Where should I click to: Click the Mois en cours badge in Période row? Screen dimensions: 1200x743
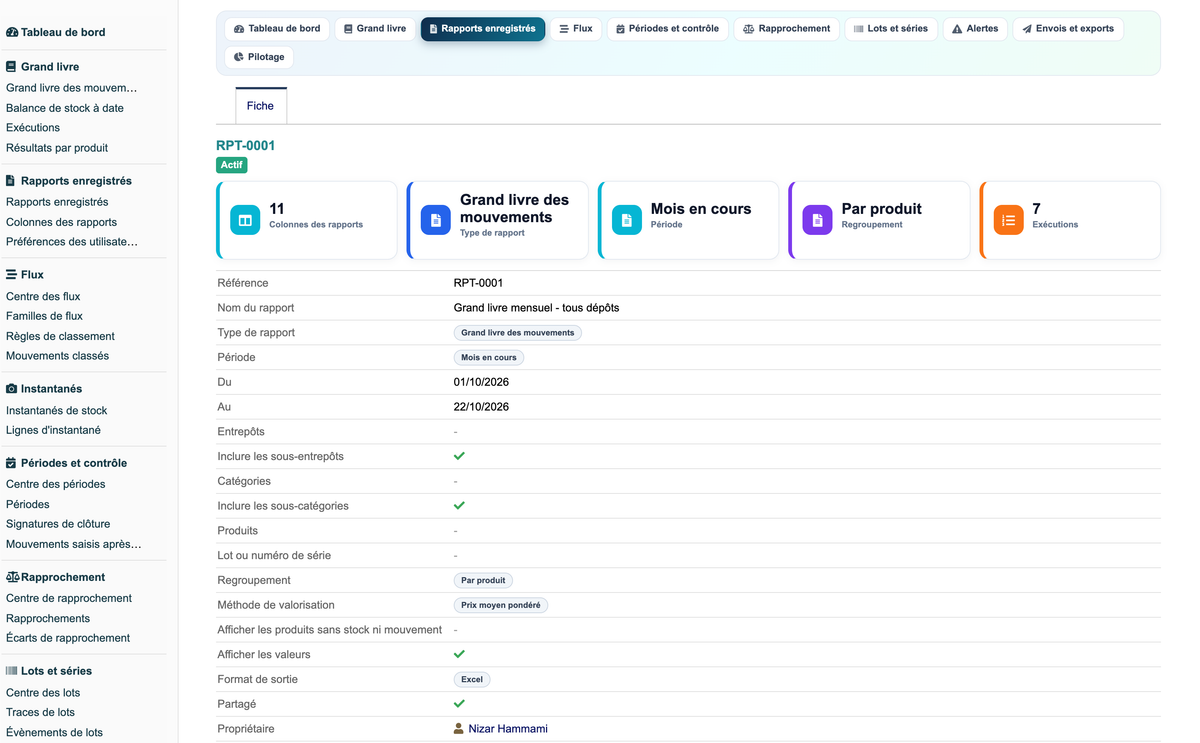(489, 357)
